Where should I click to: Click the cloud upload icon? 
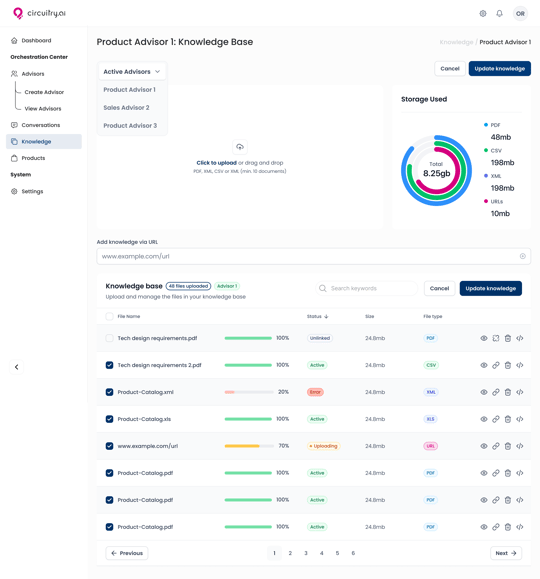tap(240, 147)
